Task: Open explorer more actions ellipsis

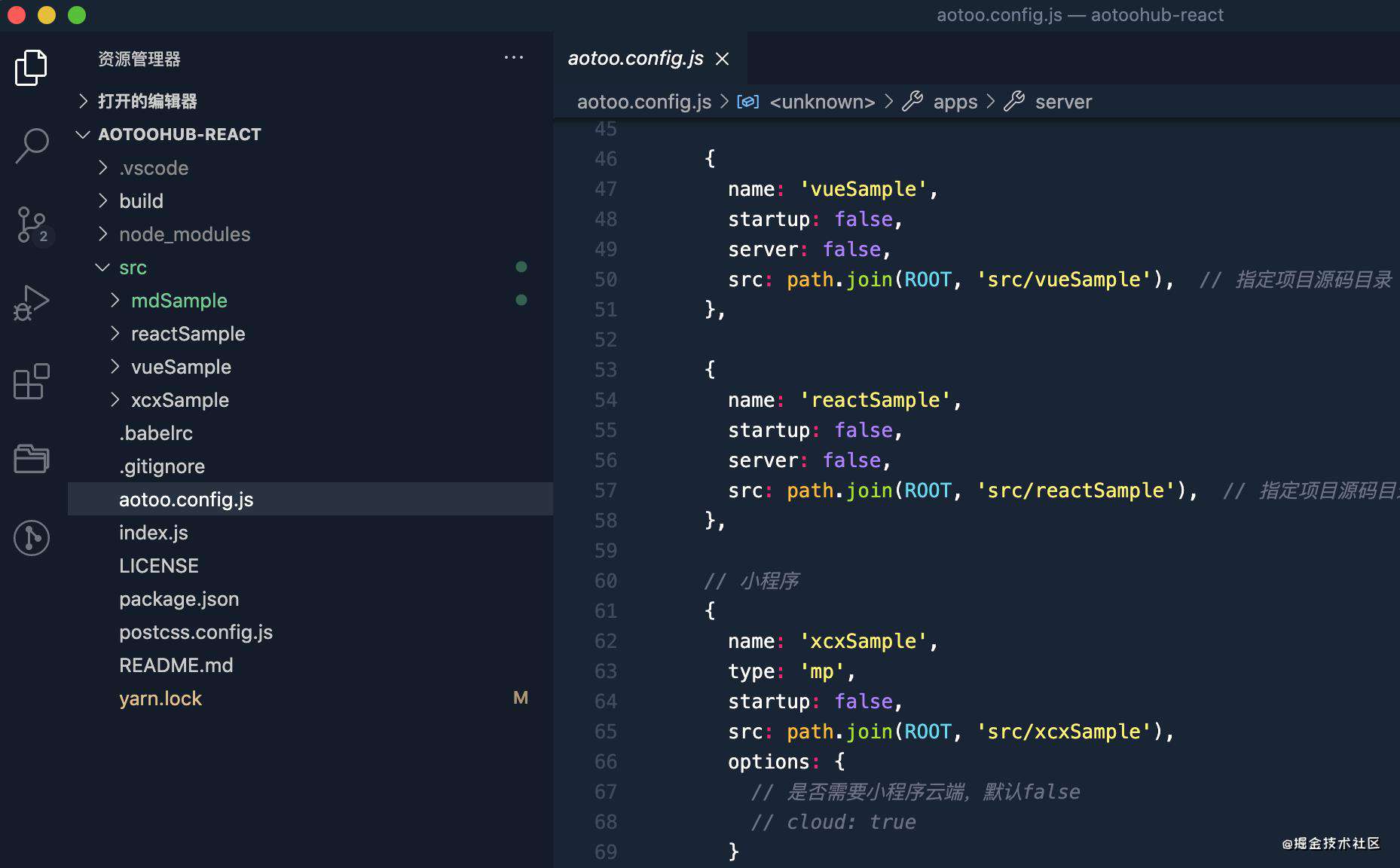Action: tap(514, 58)
